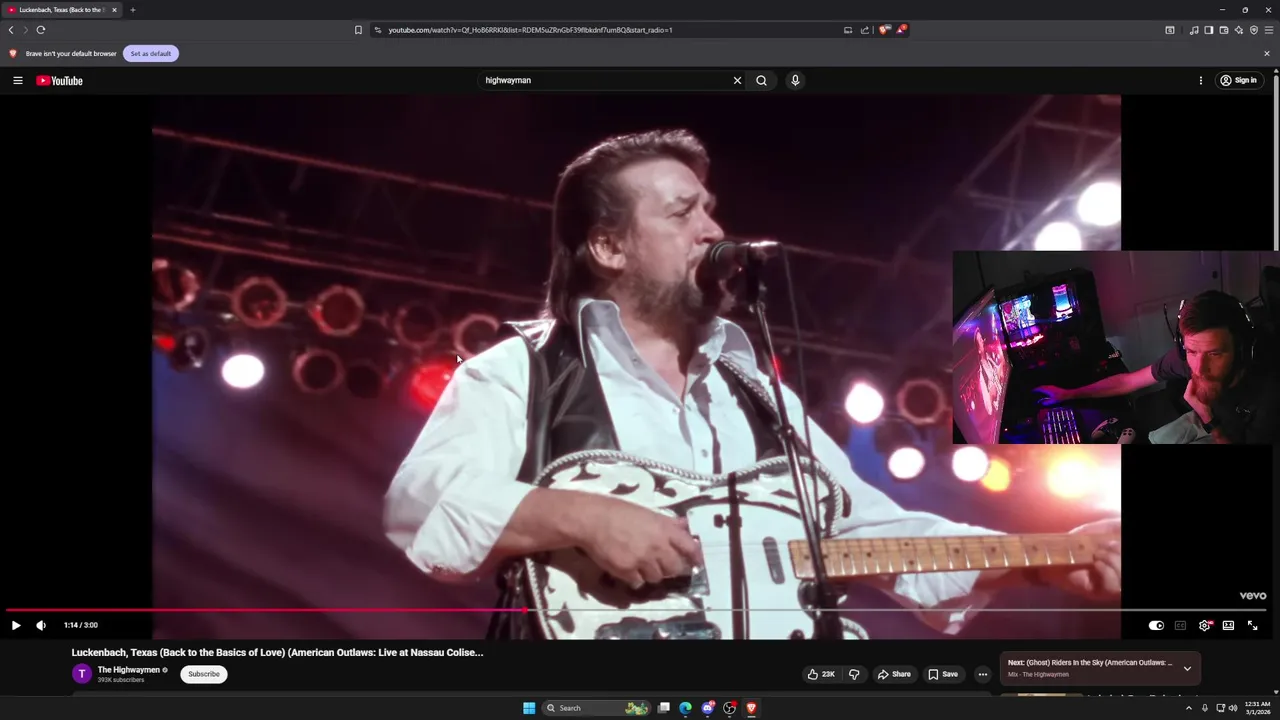Toggle autoplay switch in player controls

point(1156,625)
